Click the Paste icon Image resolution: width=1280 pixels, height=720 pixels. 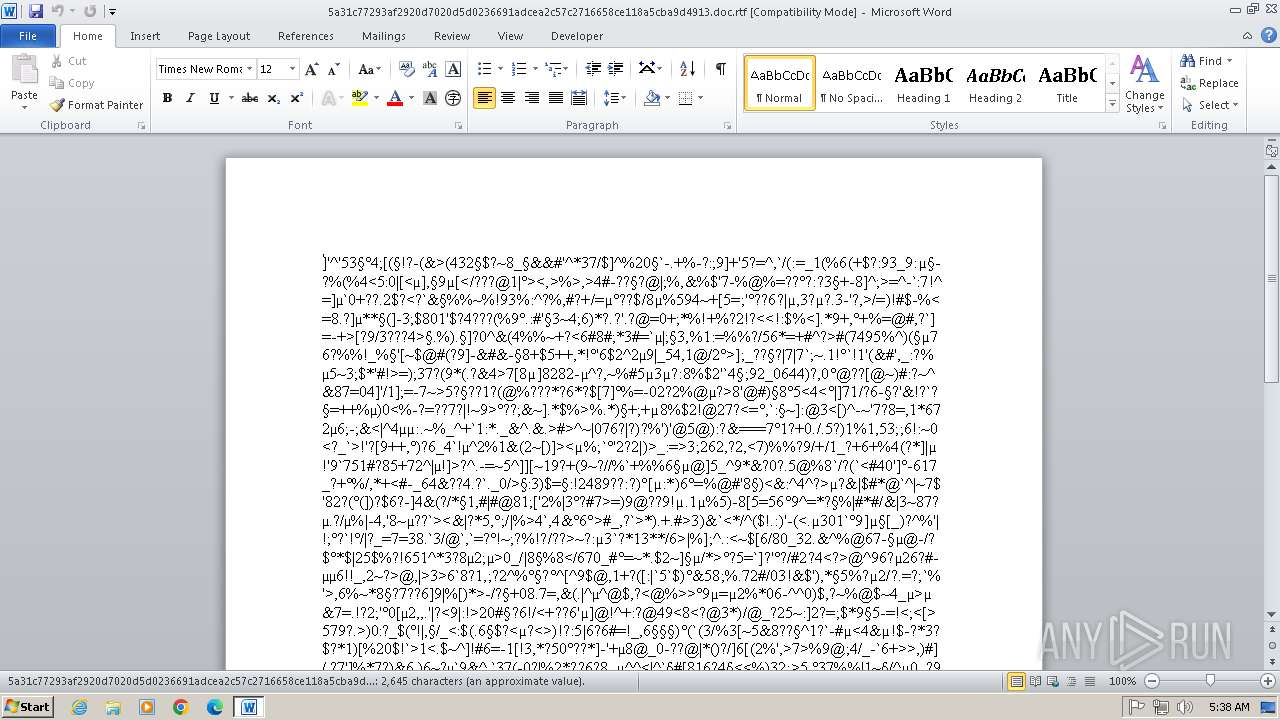[24, 70]
